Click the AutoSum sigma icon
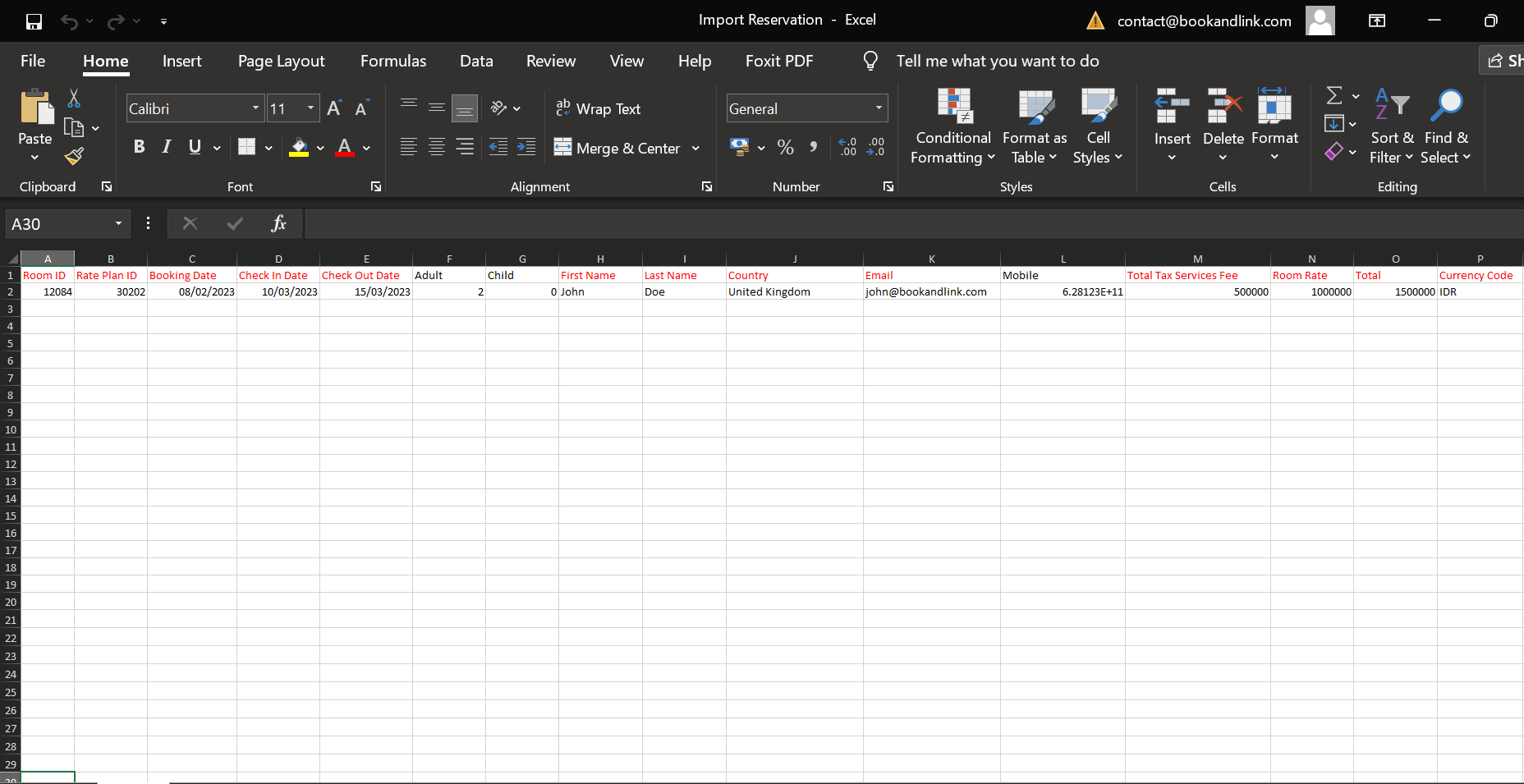This screenshot has height=784, width=1524. 1334,96
